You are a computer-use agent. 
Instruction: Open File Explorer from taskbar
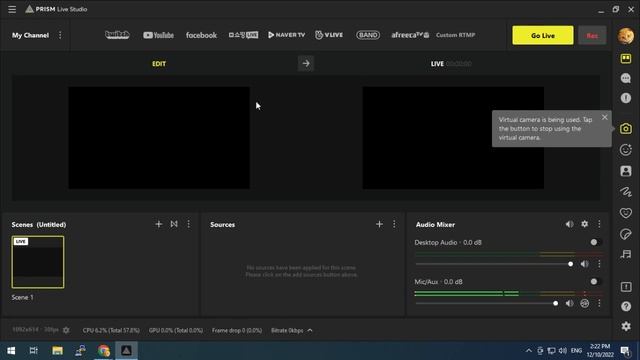tap(57, 351)
